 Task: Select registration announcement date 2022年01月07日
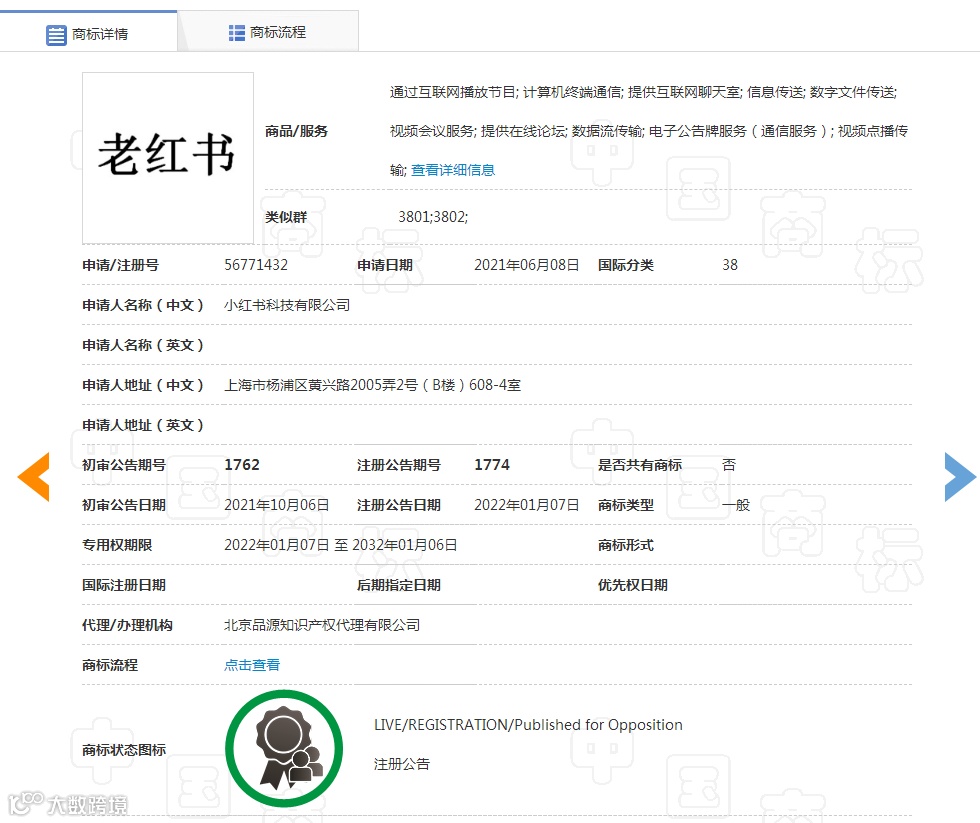point(526,505)
